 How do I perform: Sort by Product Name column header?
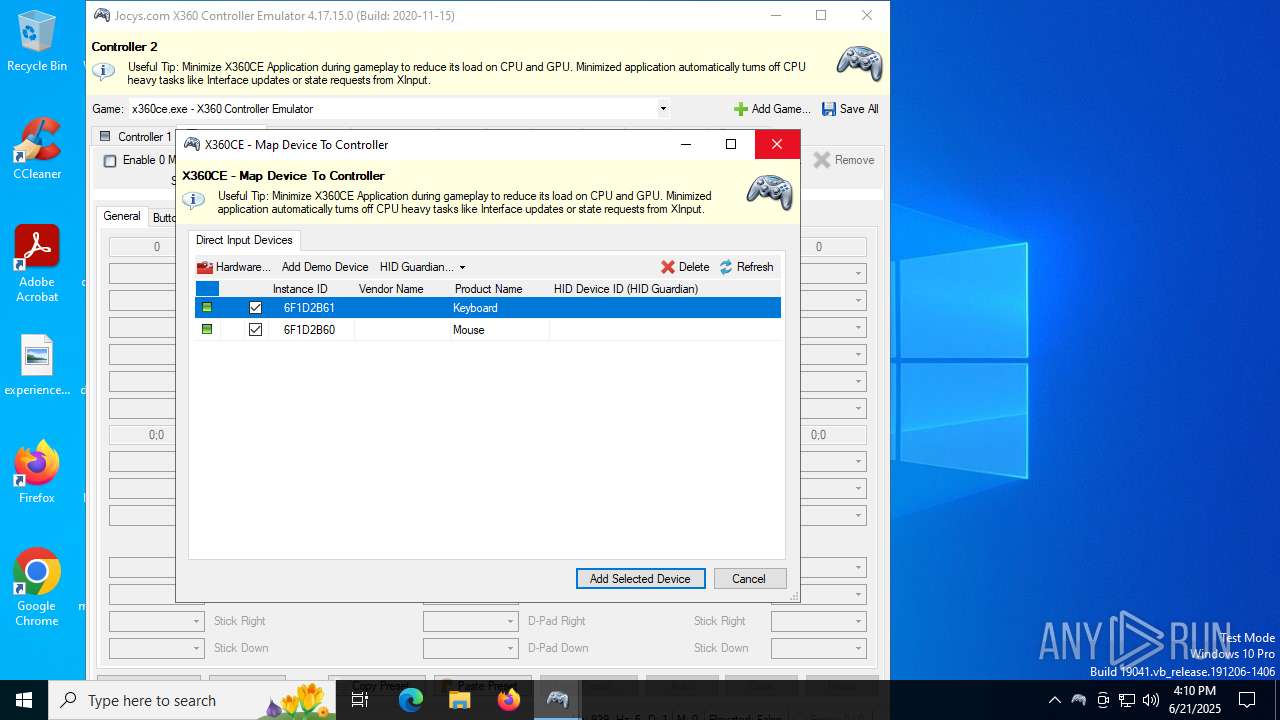coord(488,289)
